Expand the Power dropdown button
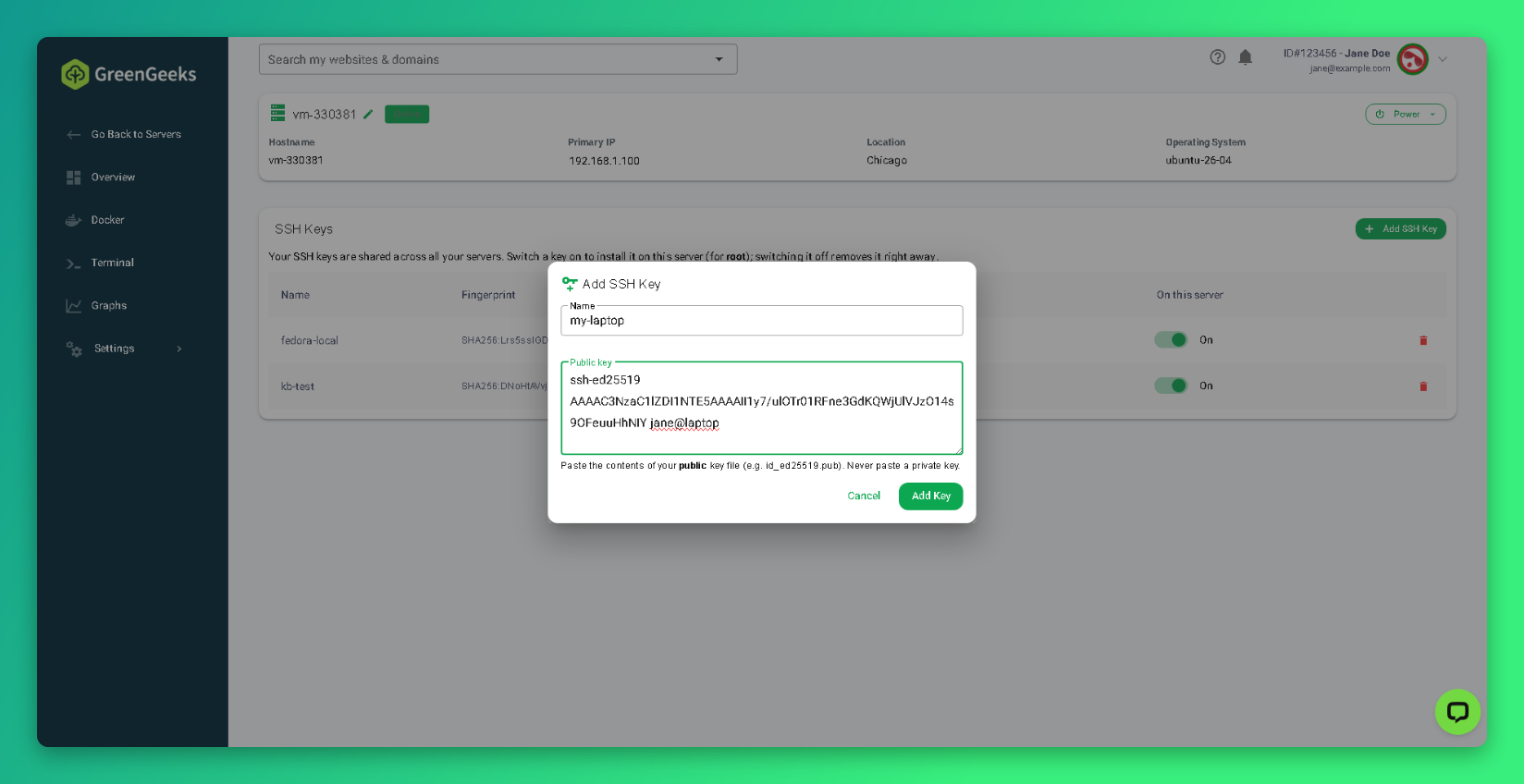Image resolution: width=1524 pixels, height=784 pixels. tap(1406, 115)
